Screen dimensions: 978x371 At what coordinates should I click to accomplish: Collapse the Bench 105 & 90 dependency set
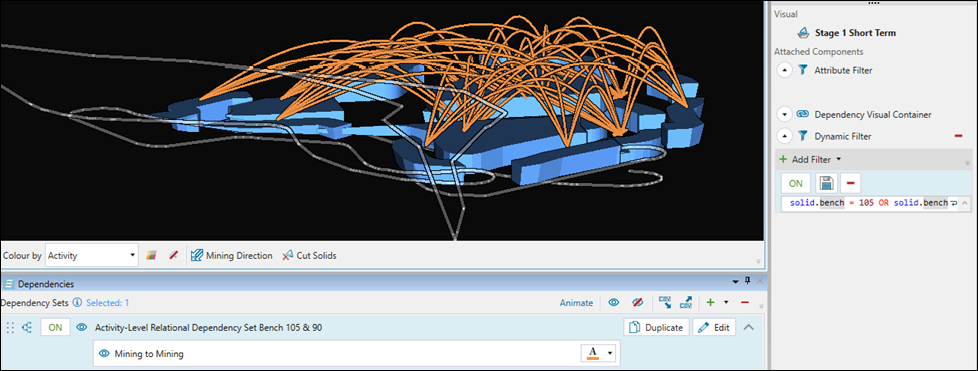pyautogui.click(x=749, y=327)
